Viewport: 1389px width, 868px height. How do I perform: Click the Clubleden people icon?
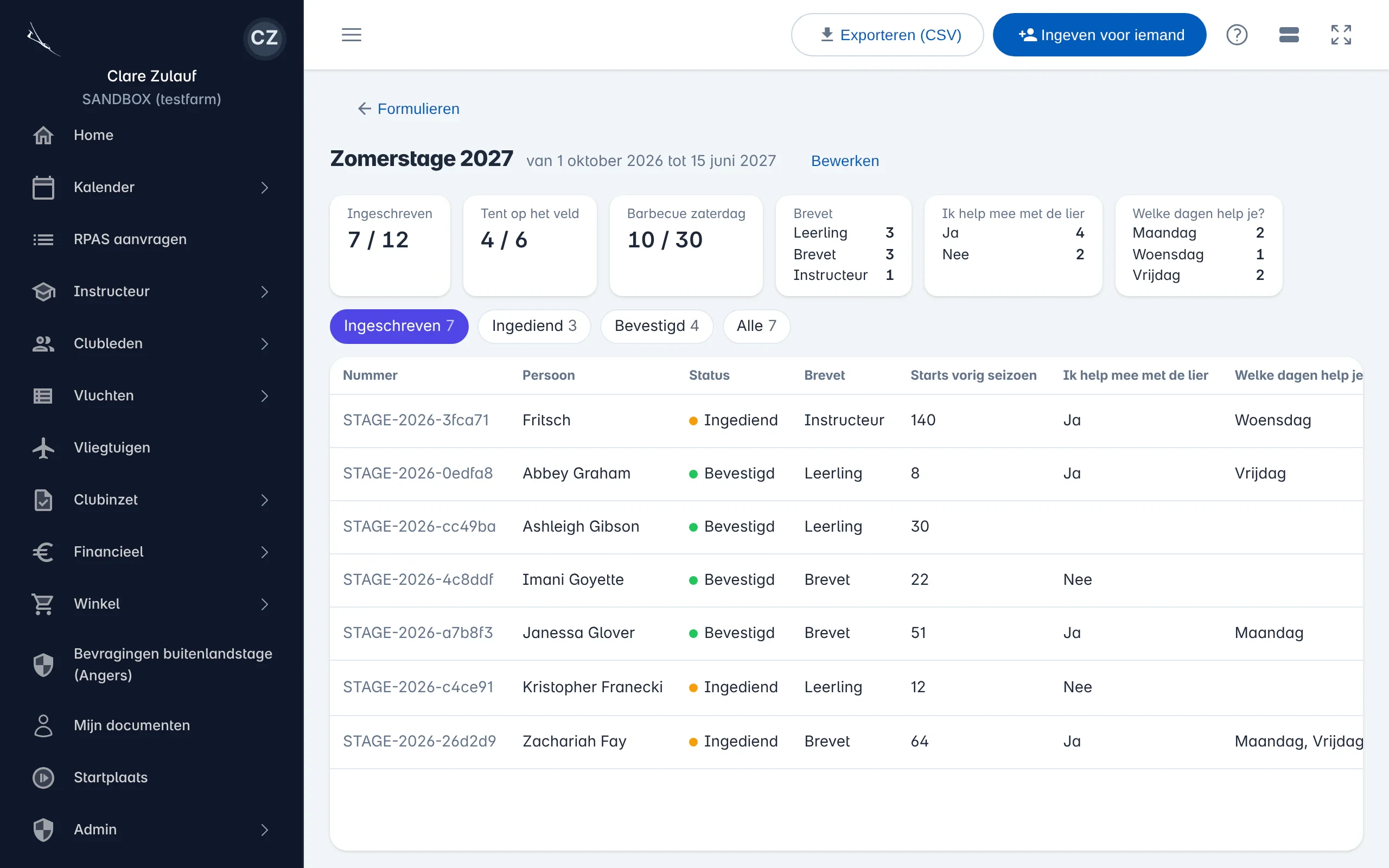(x=43, y=343)
